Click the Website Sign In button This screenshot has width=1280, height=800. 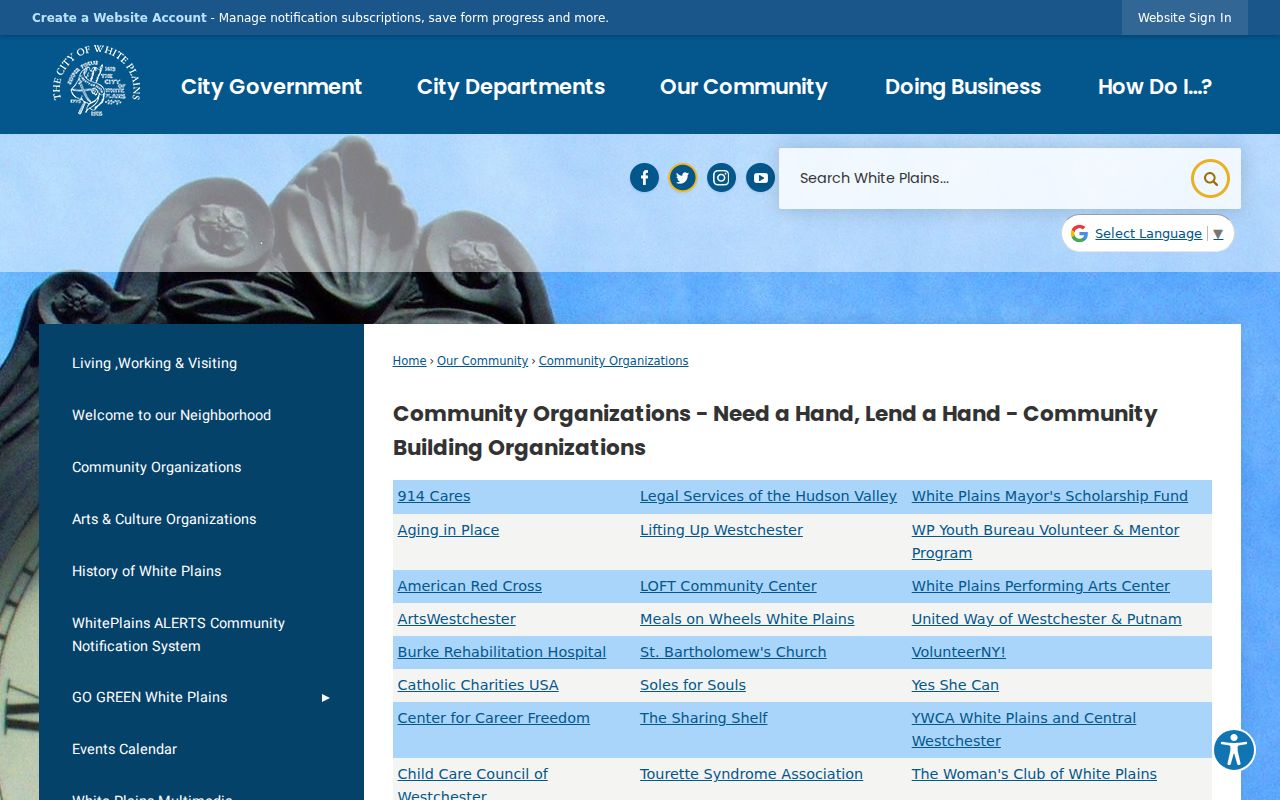point(1185,18)
